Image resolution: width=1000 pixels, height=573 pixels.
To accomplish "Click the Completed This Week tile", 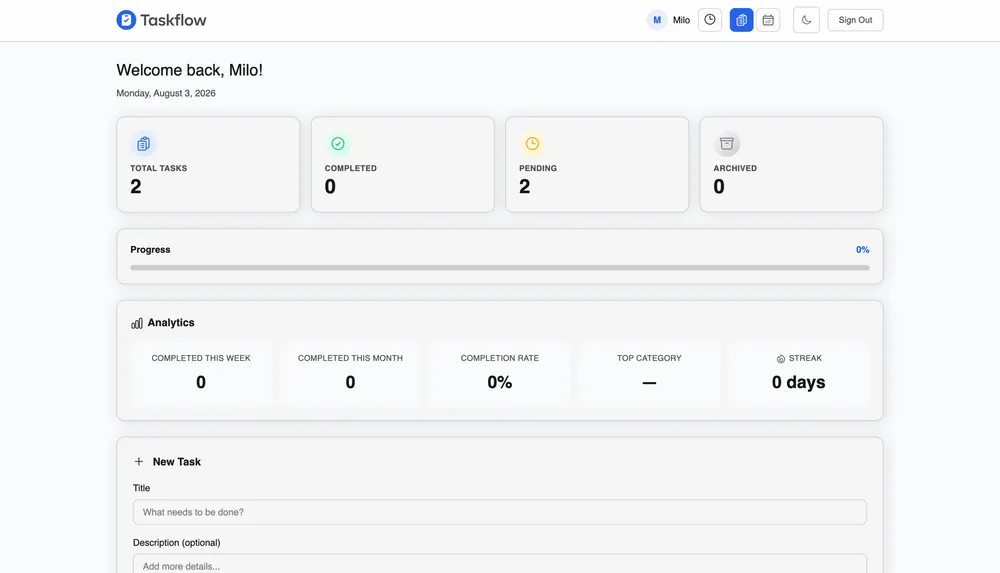I will click(201, 374).
